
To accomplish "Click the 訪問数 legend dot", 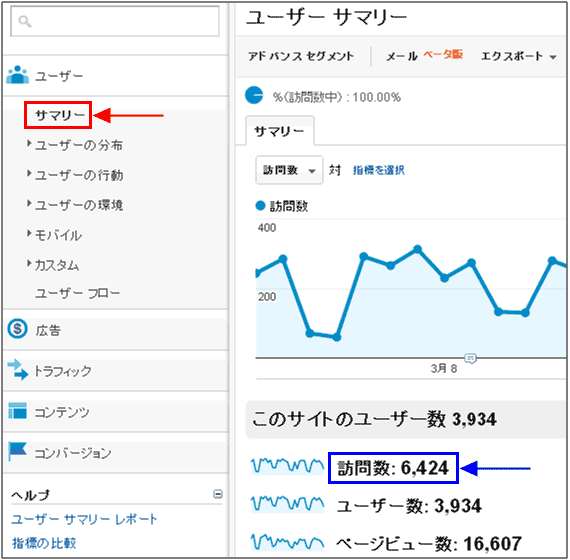I will (260, 206).
